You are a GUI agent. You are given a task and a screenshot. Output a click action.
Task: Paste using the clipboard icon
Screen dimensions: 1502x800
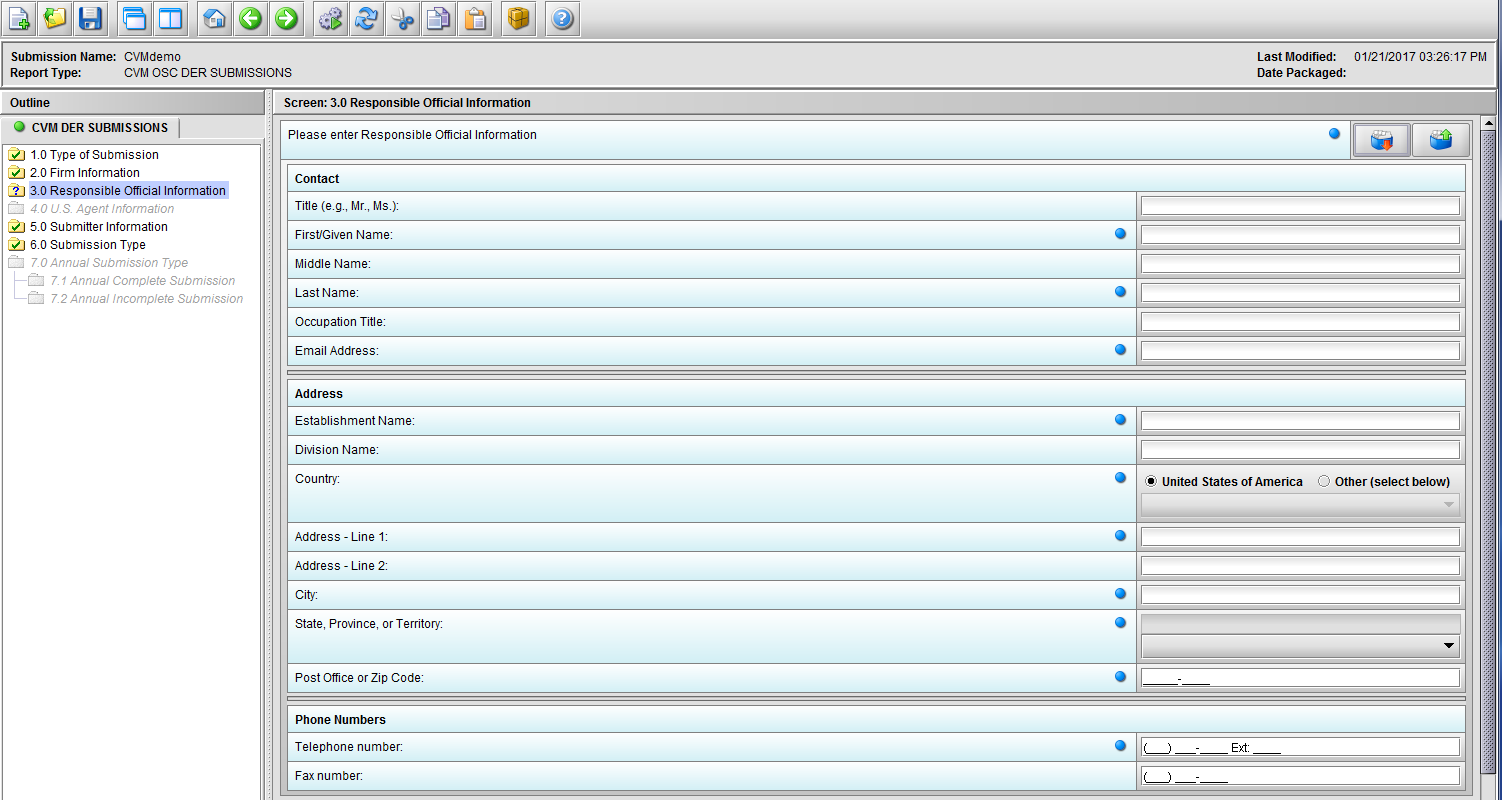[x=475, y=18]
